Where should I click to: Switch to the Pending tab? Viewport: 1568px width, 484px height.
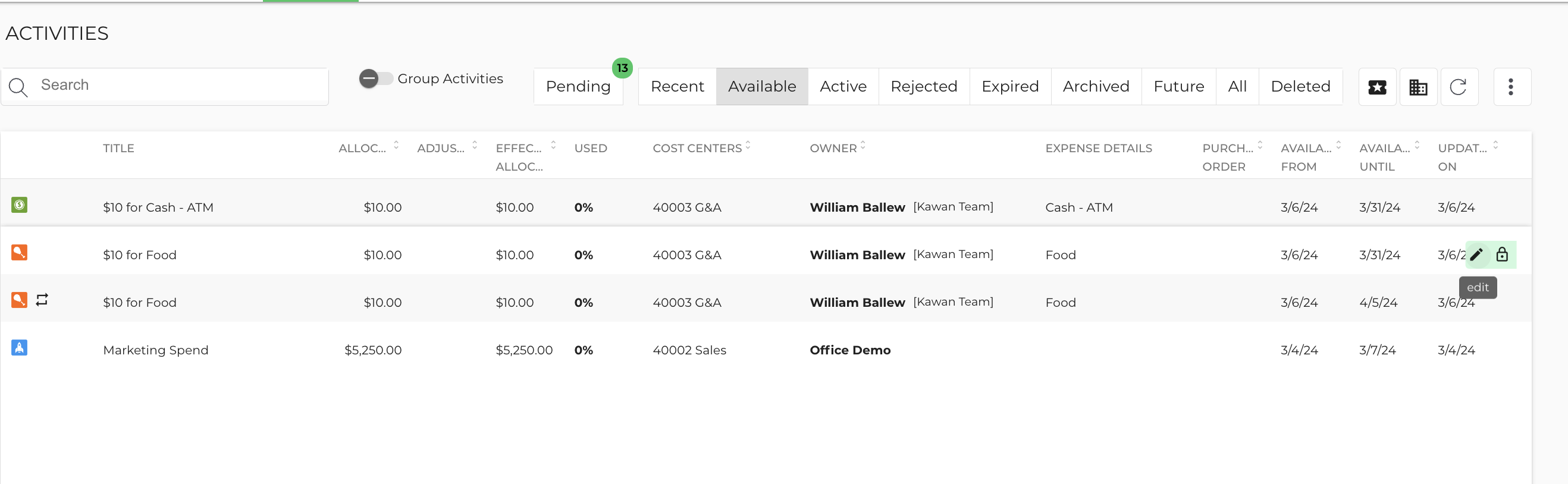pyautogui.click(x=578, y=86)
